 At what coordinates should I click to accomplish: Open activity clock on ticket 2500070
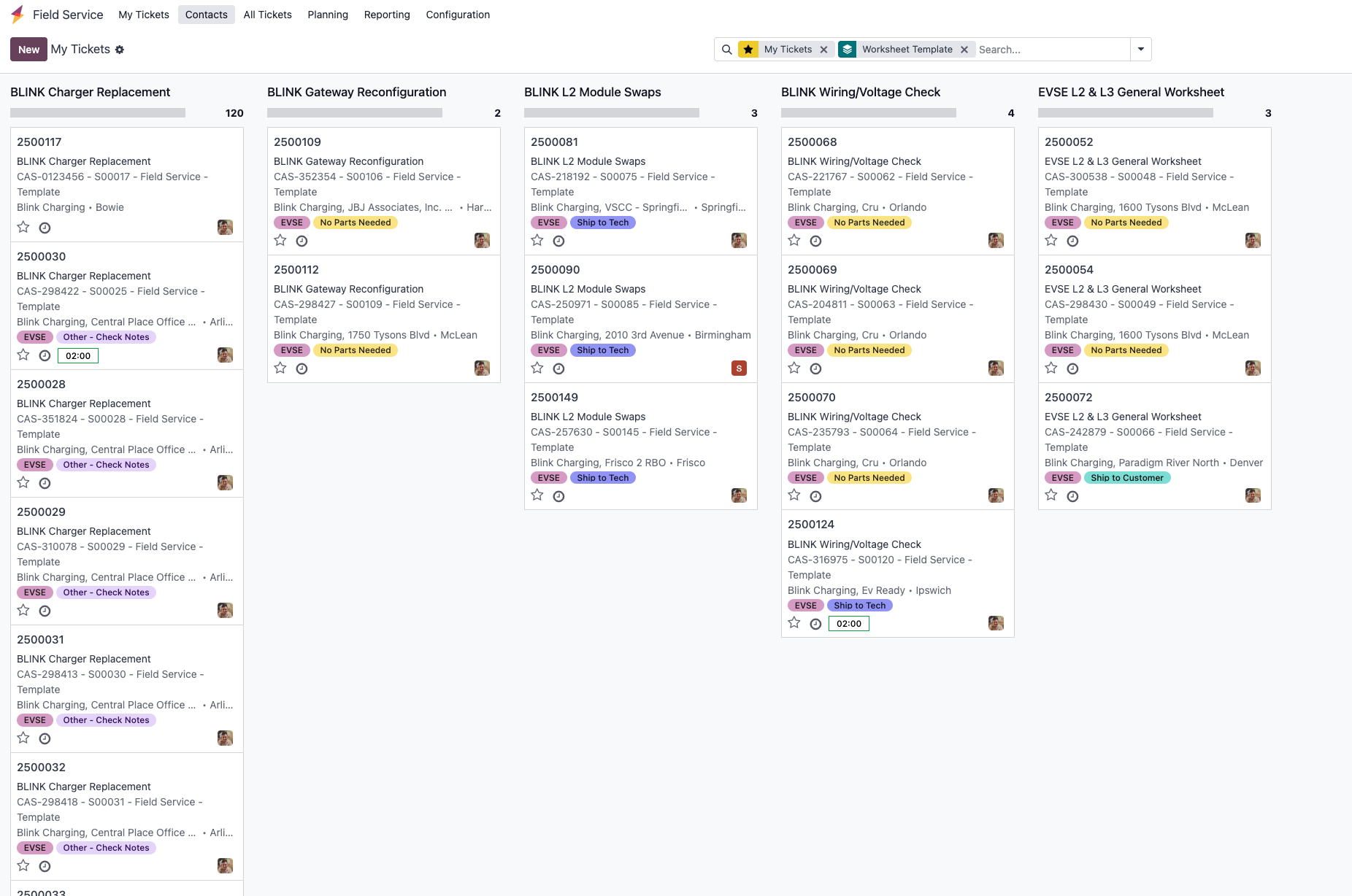[815, 496]
